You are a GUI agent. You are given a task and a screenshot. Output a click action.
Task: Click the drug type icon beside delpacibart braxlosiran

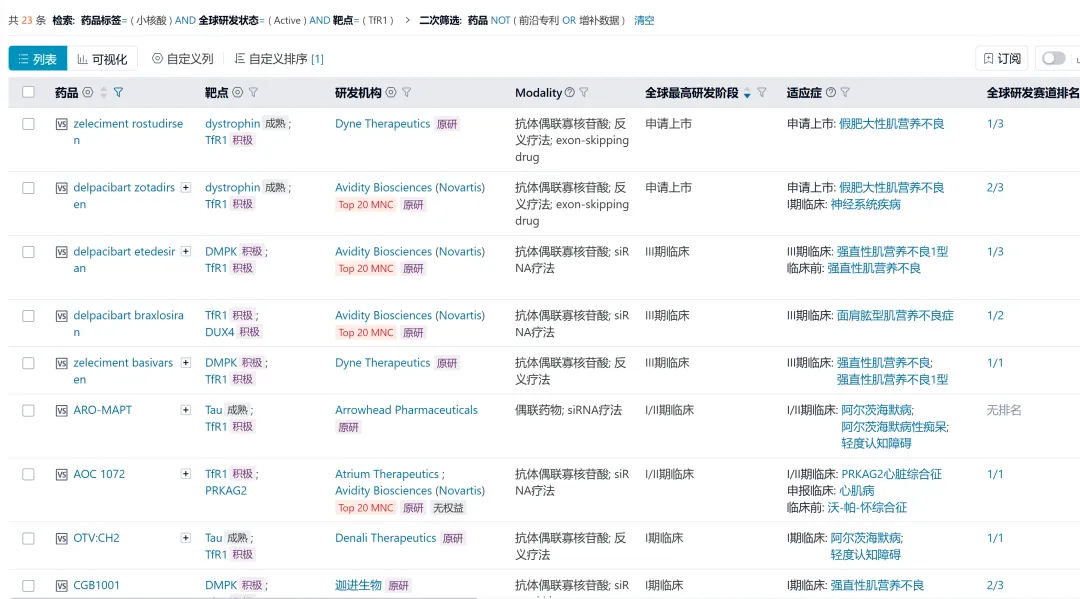pyautogui.click(x=61, y=316)
